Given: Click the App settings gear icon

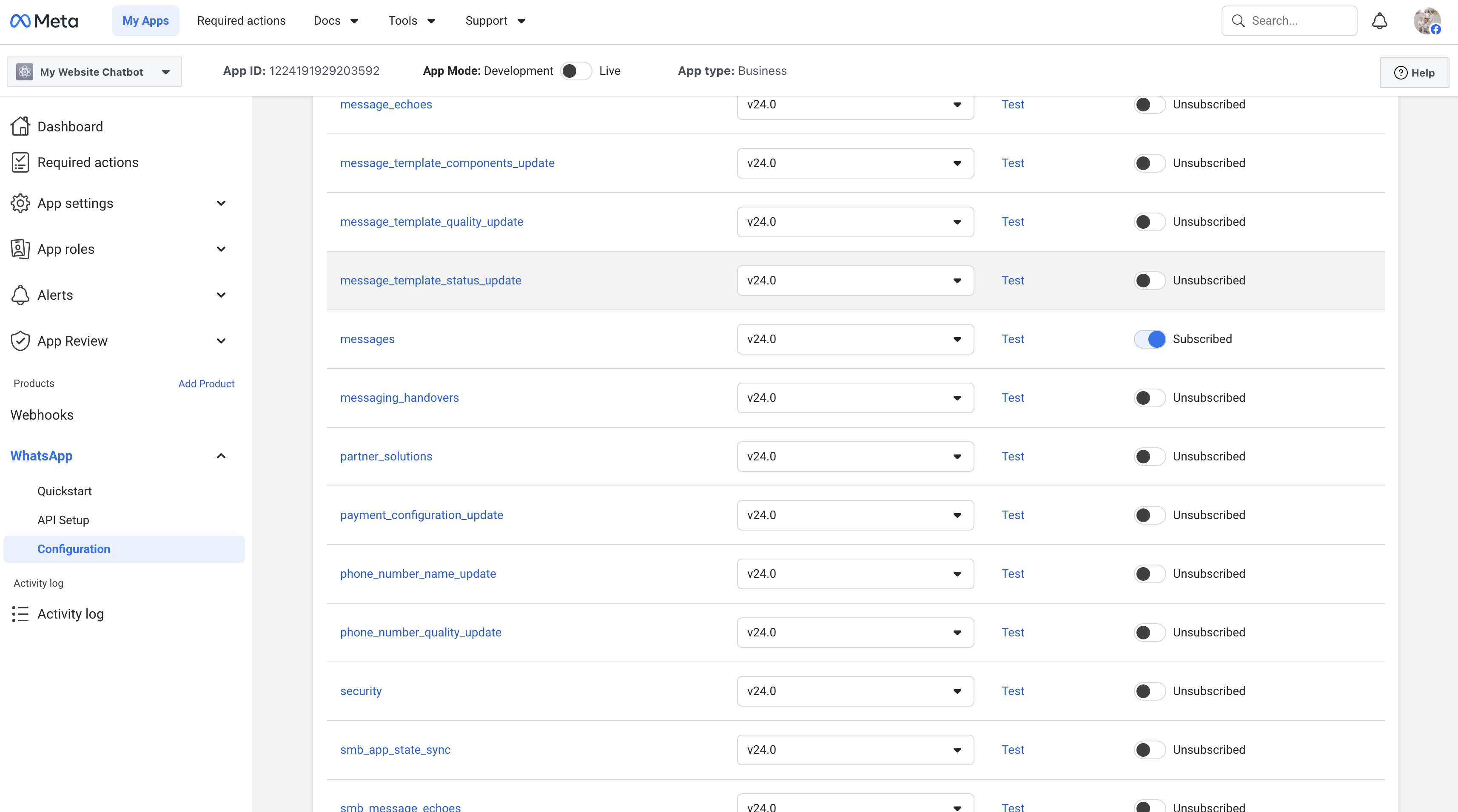Looking at the screenshot, I should [20, 203].
